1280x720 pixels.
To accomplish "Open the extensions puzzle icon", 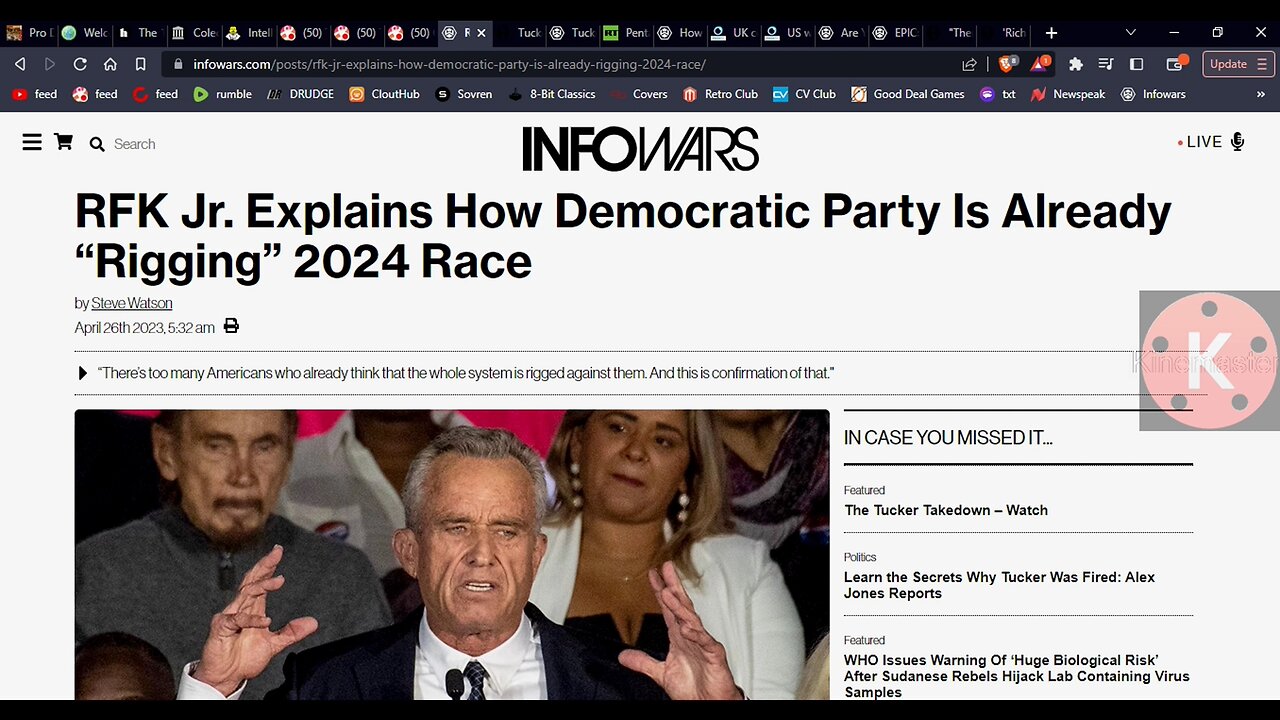I will pos(1076,64).
